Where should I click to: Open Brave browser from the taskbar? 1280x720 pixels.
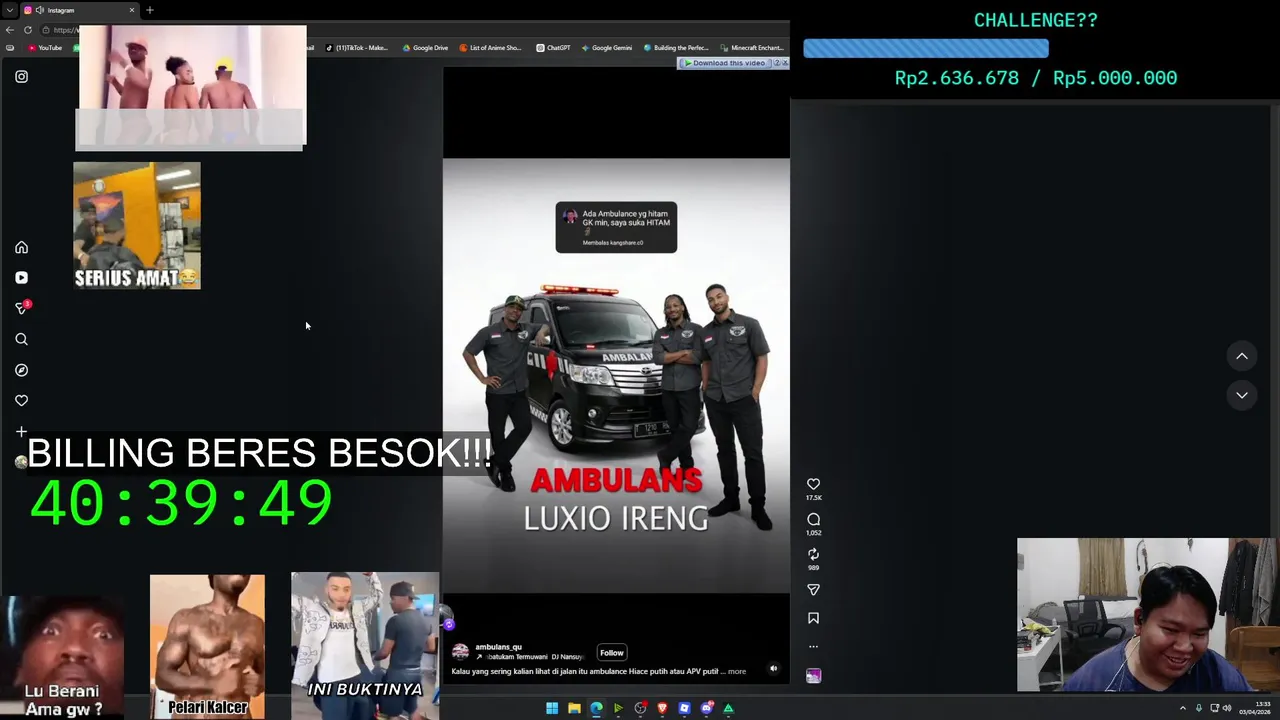tap(662, 708)
